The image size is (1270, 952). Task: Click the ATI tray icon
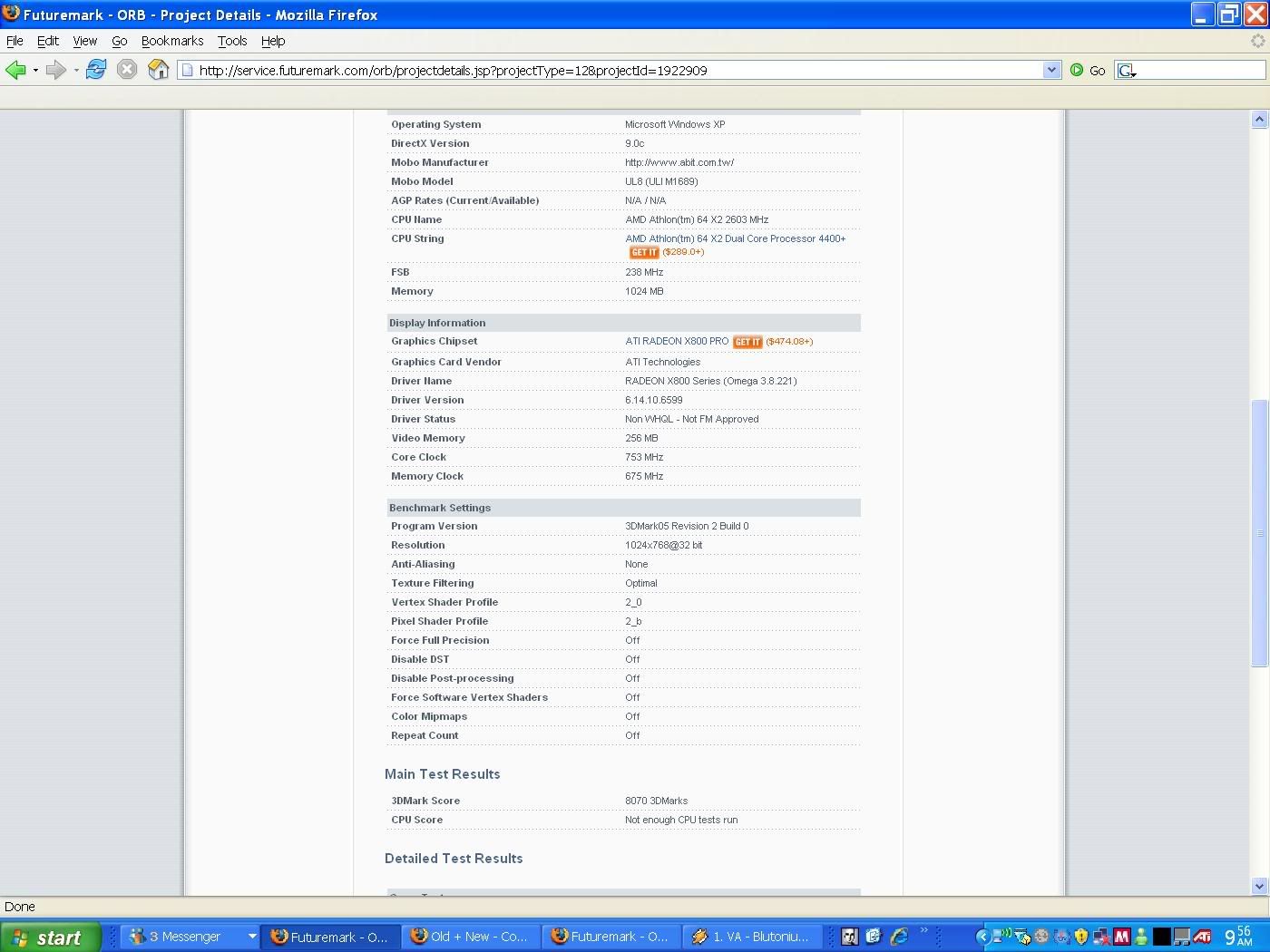(1203, 937)
